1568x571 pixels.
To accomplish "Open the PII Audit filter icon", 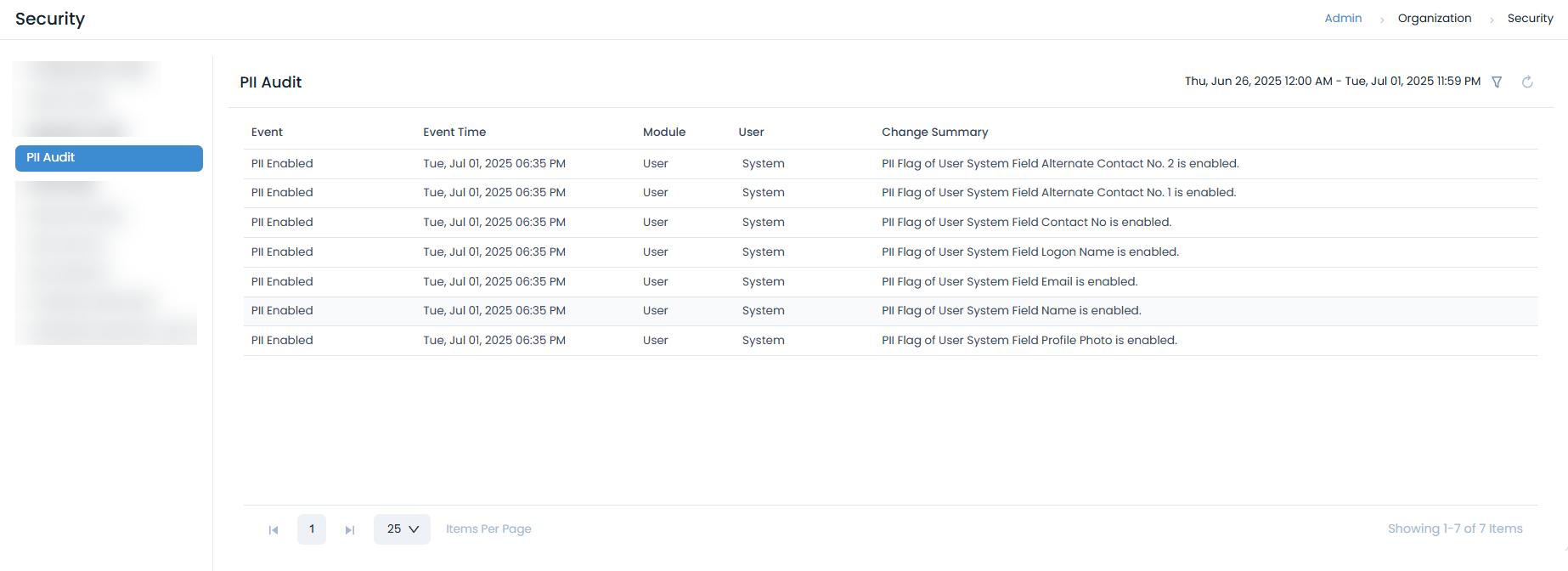I will (x=1497, y=82).
